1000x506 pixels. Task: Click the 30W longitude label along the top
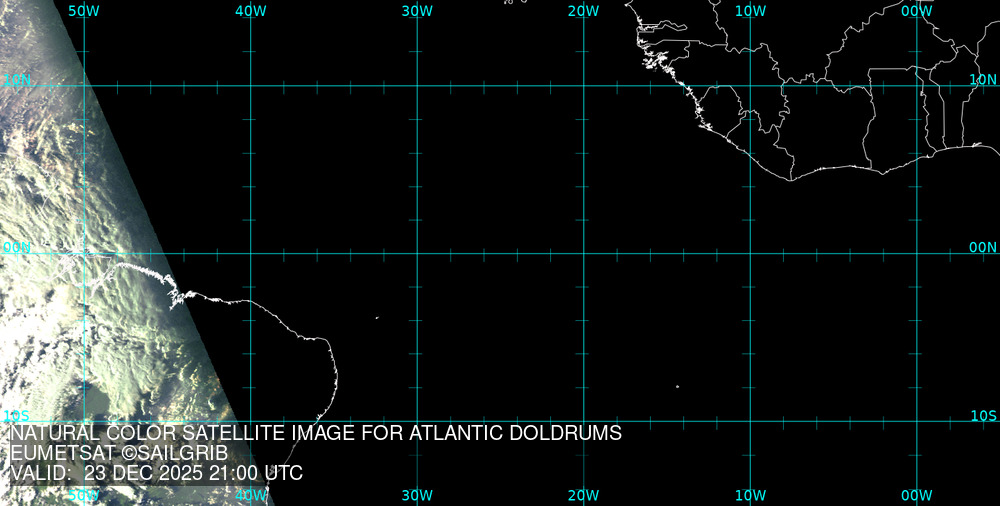tap(417, 11)
